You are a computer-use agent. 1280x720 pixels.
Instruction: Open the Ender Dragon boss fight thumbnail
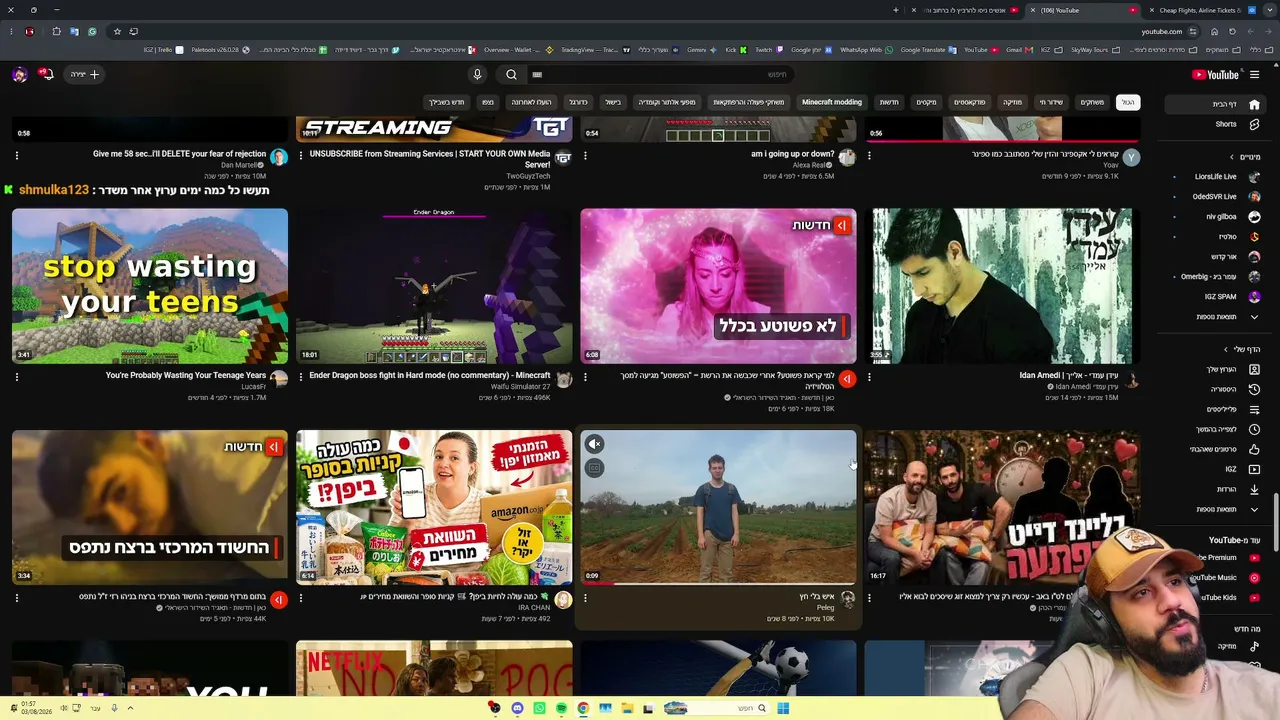click(434, 286)
